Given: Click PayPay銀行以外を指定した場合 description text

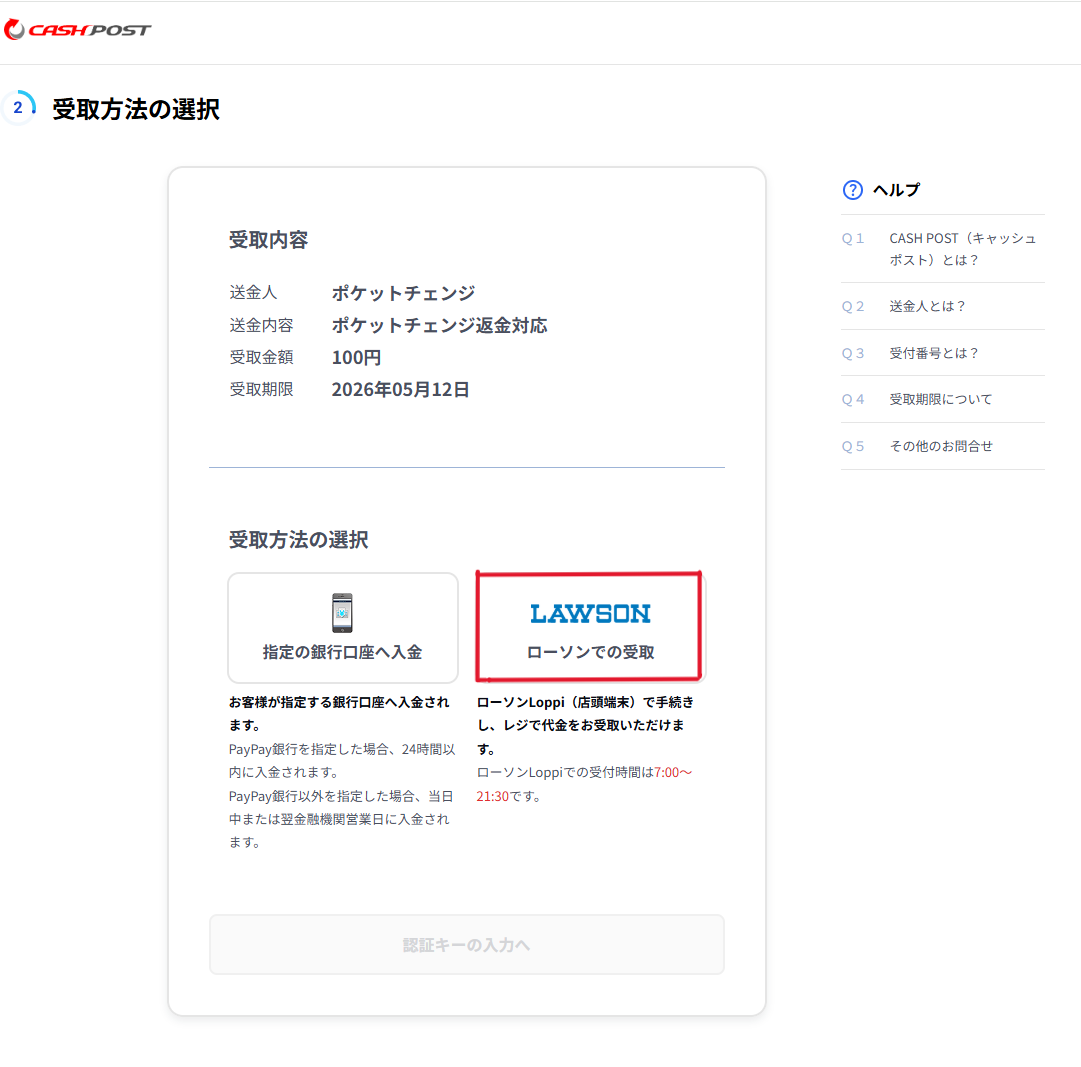Looking at the screenshot, I should pos(341,819).
